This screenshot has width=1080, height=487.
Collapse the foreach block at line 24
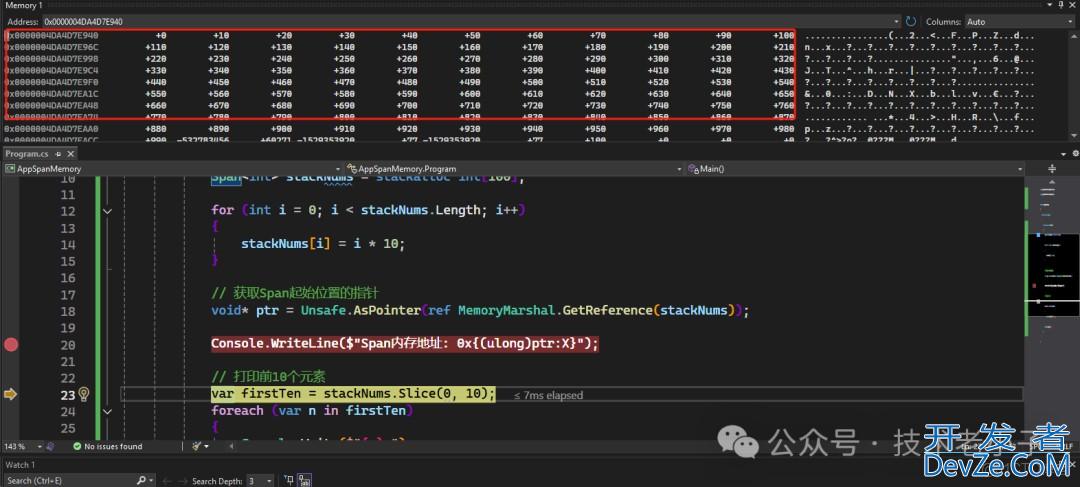coord(107,411)
